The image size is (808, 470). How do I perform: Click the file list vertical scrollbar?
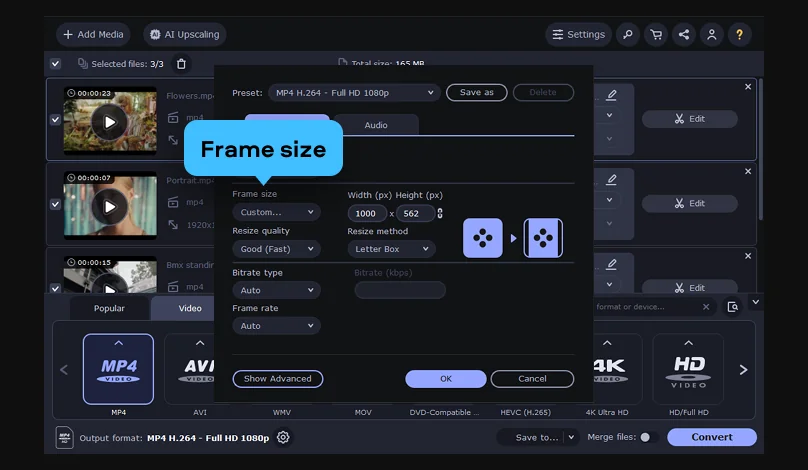[761, 149]
